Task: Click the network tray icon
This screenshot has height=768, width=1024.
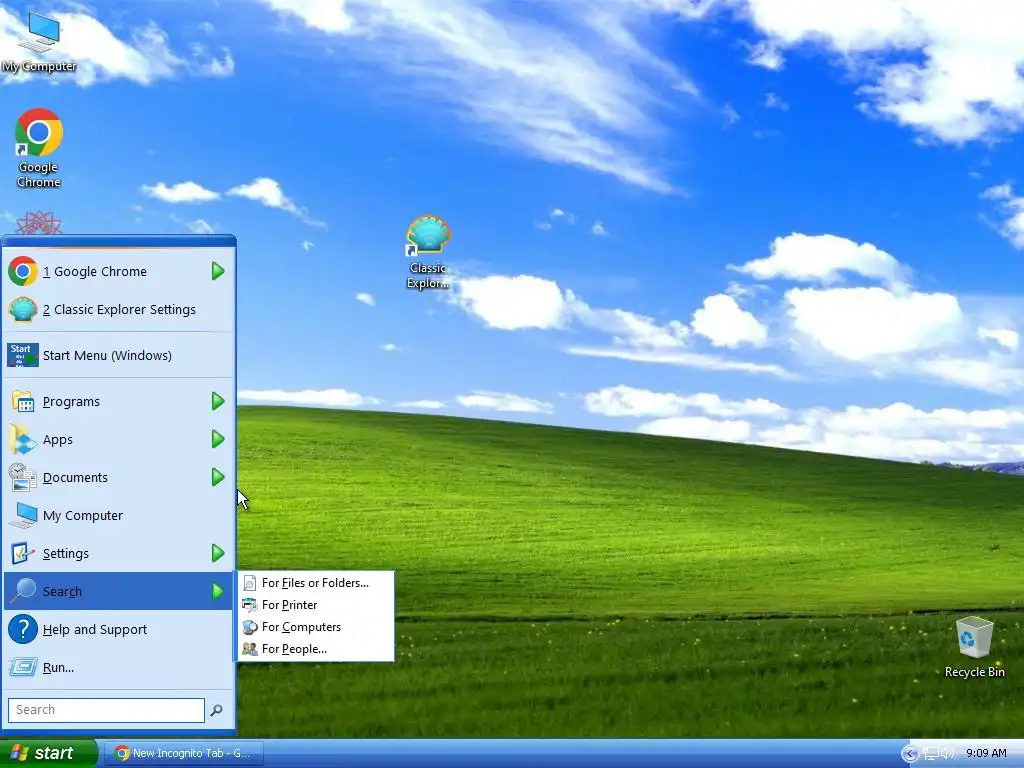Action: (931, 754)
